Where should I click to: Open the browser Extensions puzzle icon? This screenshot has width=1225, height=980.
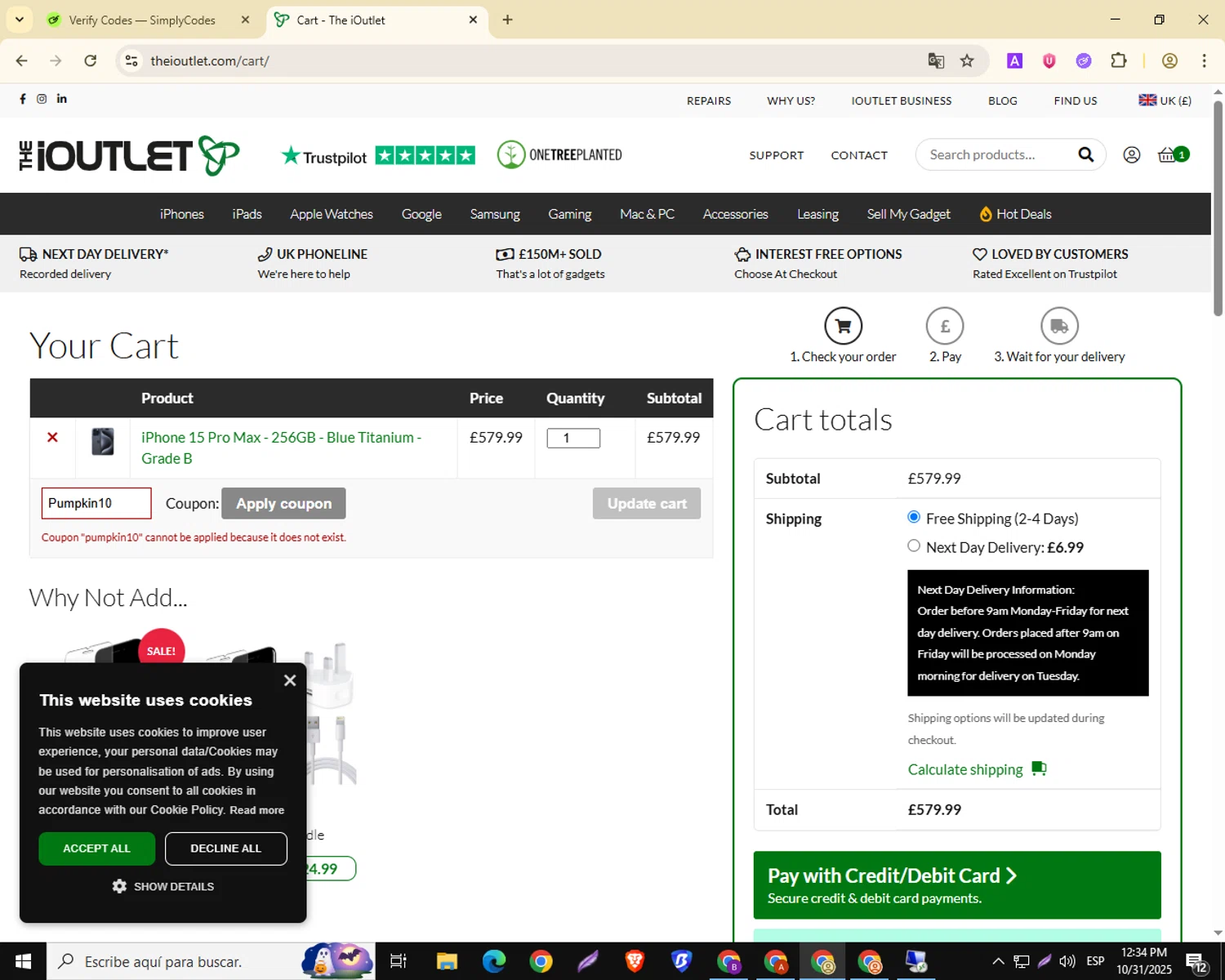[1119, 60]
